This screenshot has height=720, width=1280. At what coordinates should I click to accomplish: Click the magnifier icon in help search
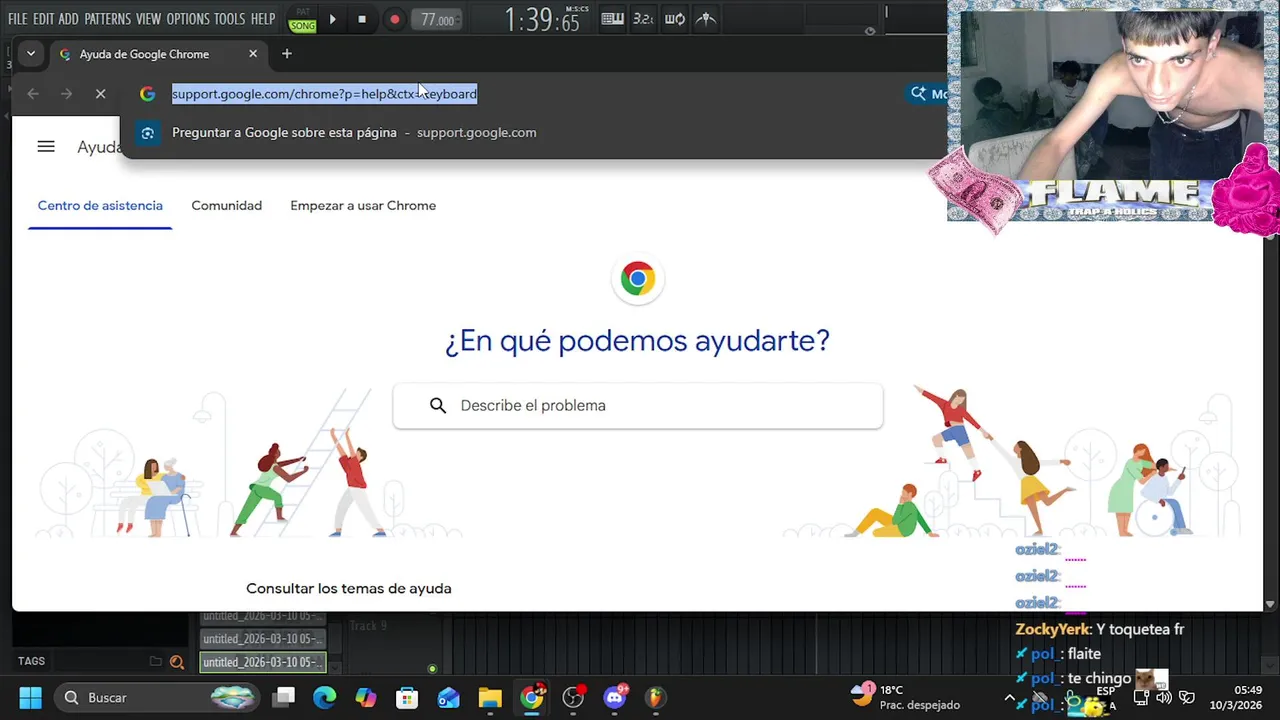pos(438,406)
